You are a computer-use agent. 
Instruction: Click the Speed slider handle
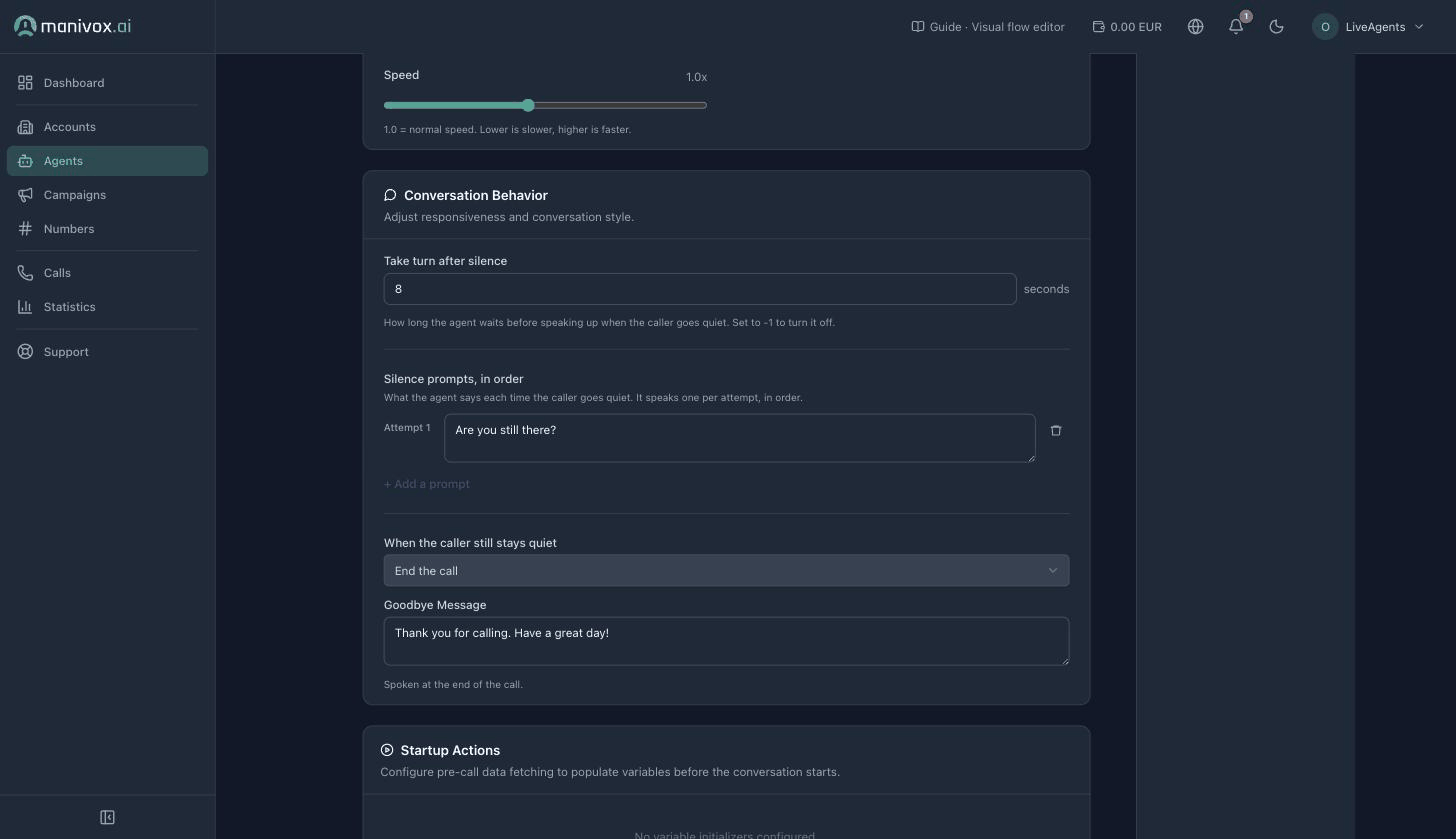coord(528,105)
